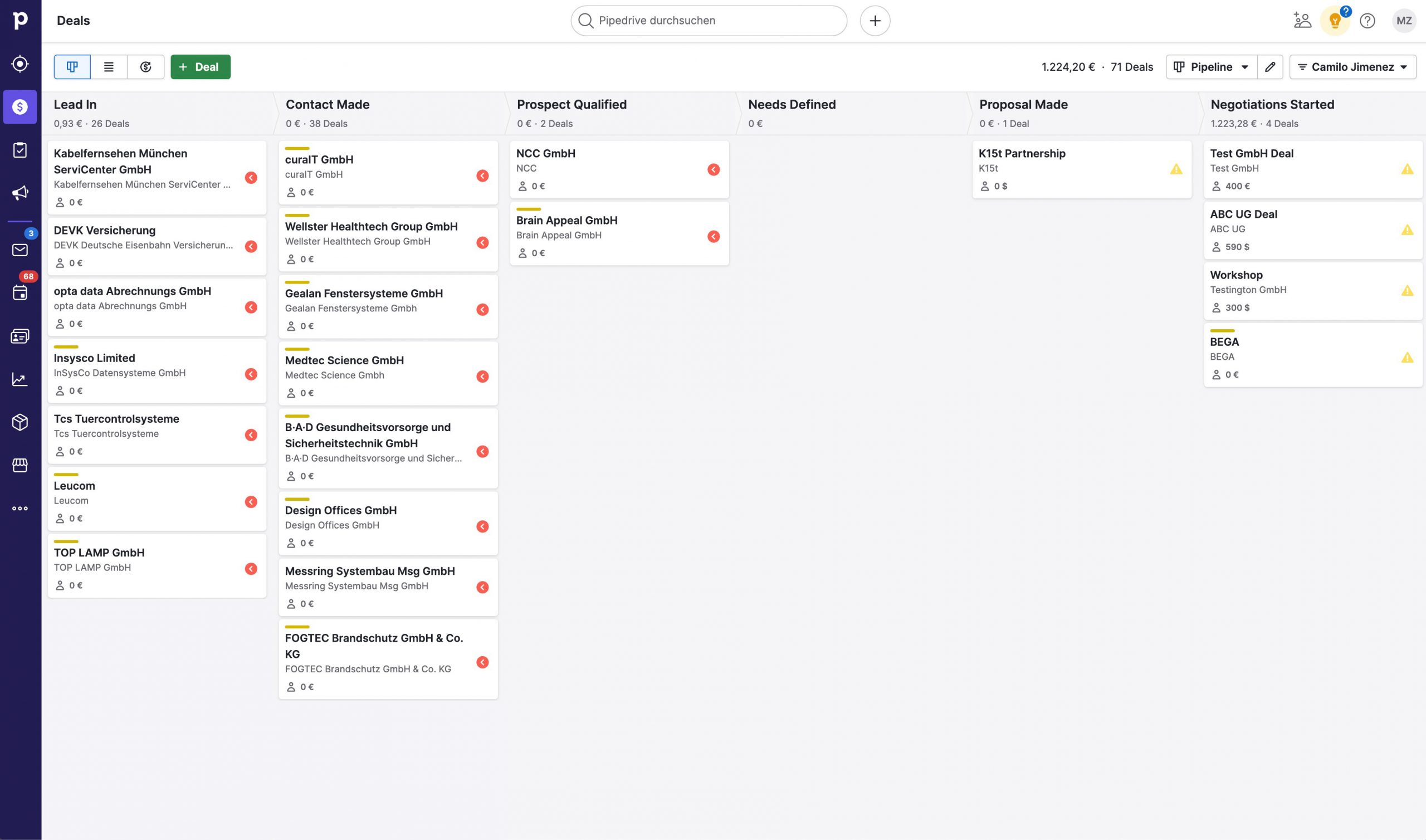Open Insights chart icon in sidebar
This screenshot has height=840, width=1426.
click(21, 379)
